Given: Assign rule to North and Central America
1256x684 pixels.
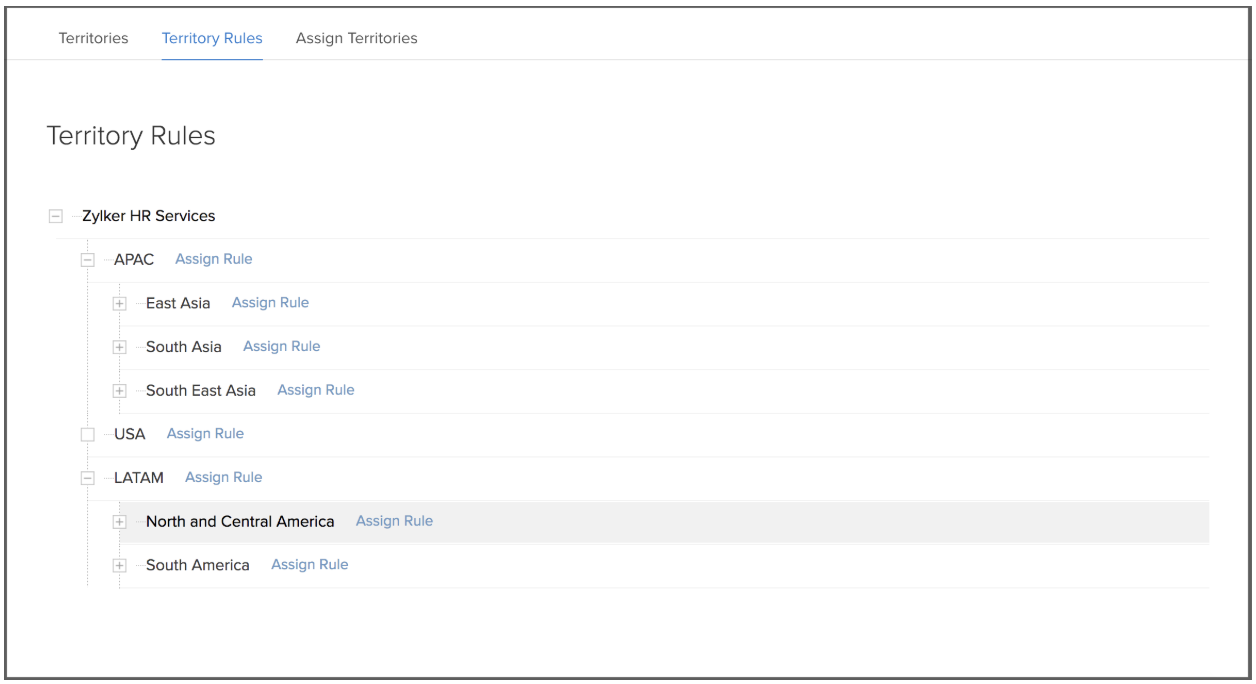Looking at the screenshot, I should (394, 521).
